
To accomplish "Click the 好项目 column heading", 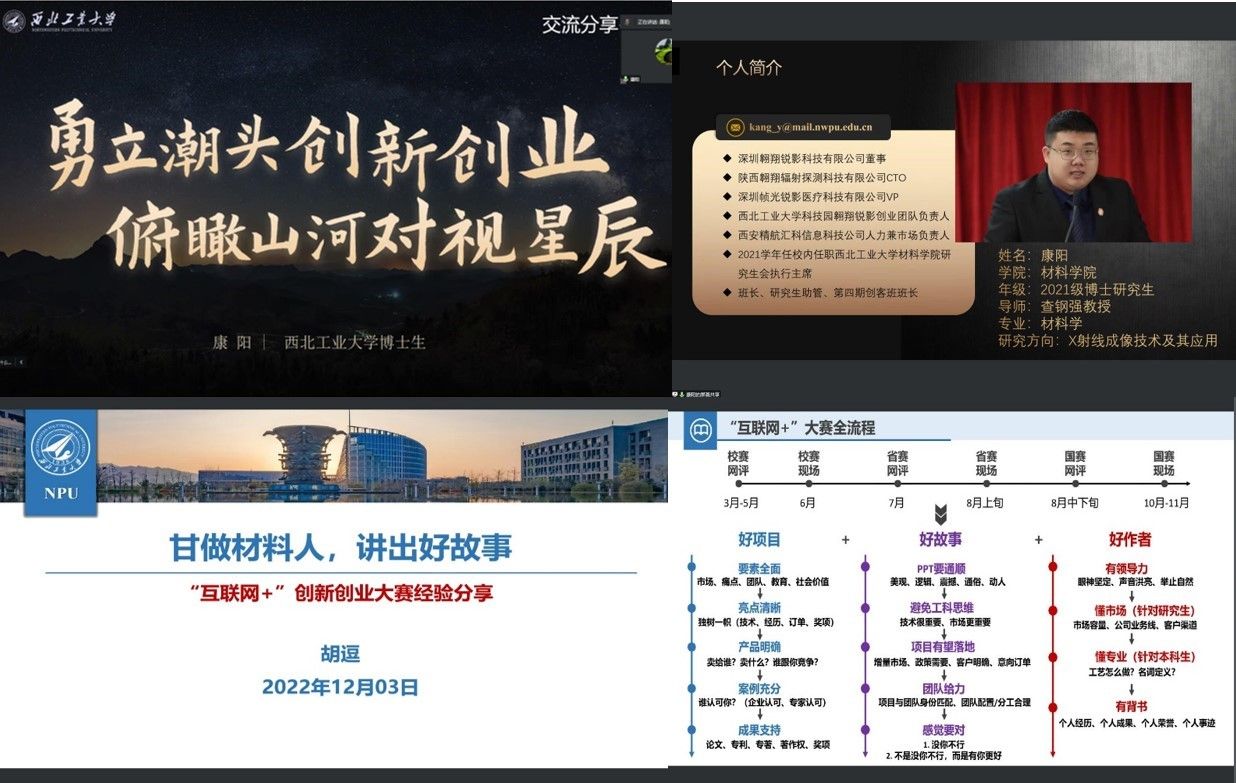I will [x=758, y=539].
